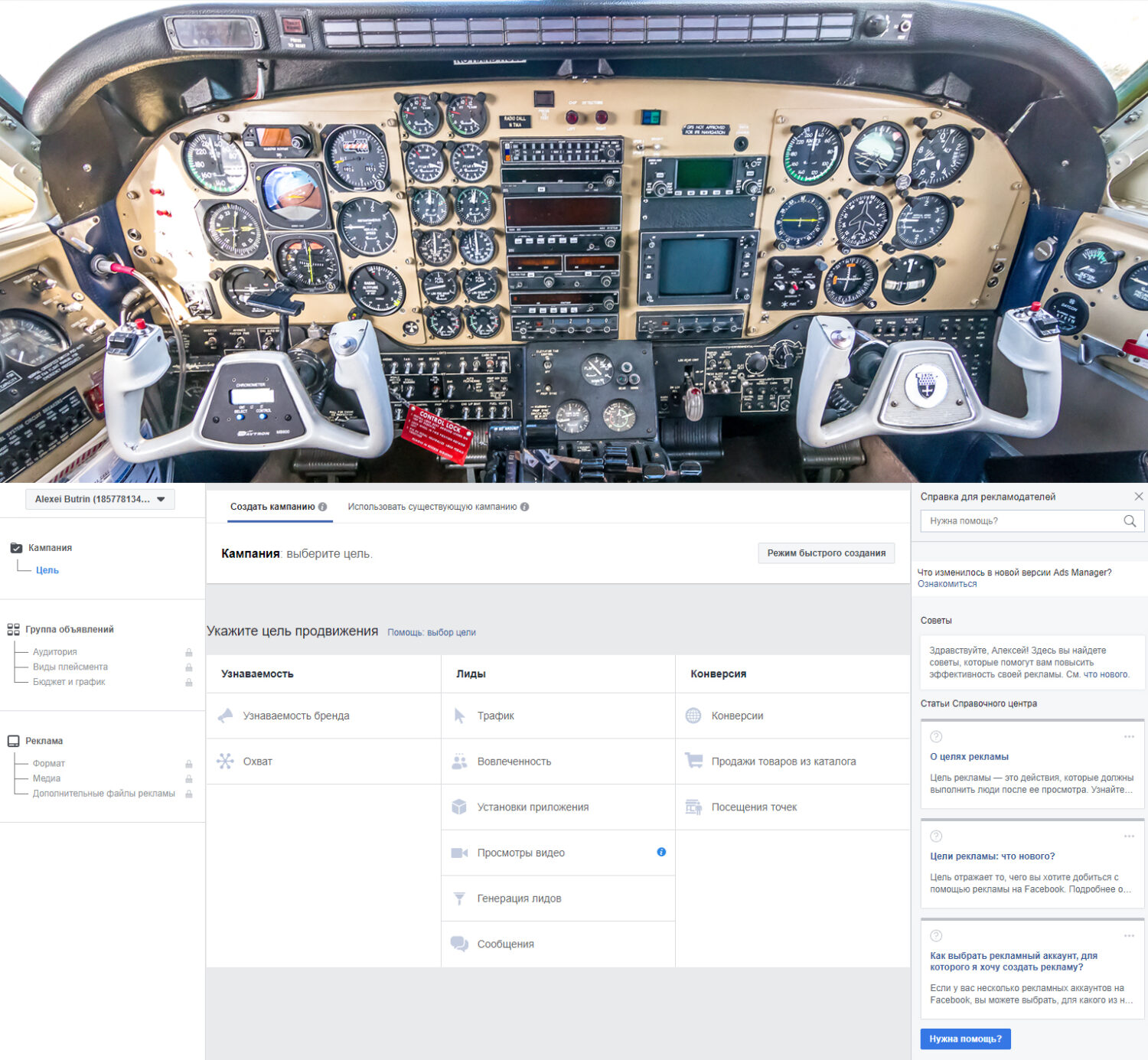Choose the Сообщения chat bubble icon

pos(459,944)
